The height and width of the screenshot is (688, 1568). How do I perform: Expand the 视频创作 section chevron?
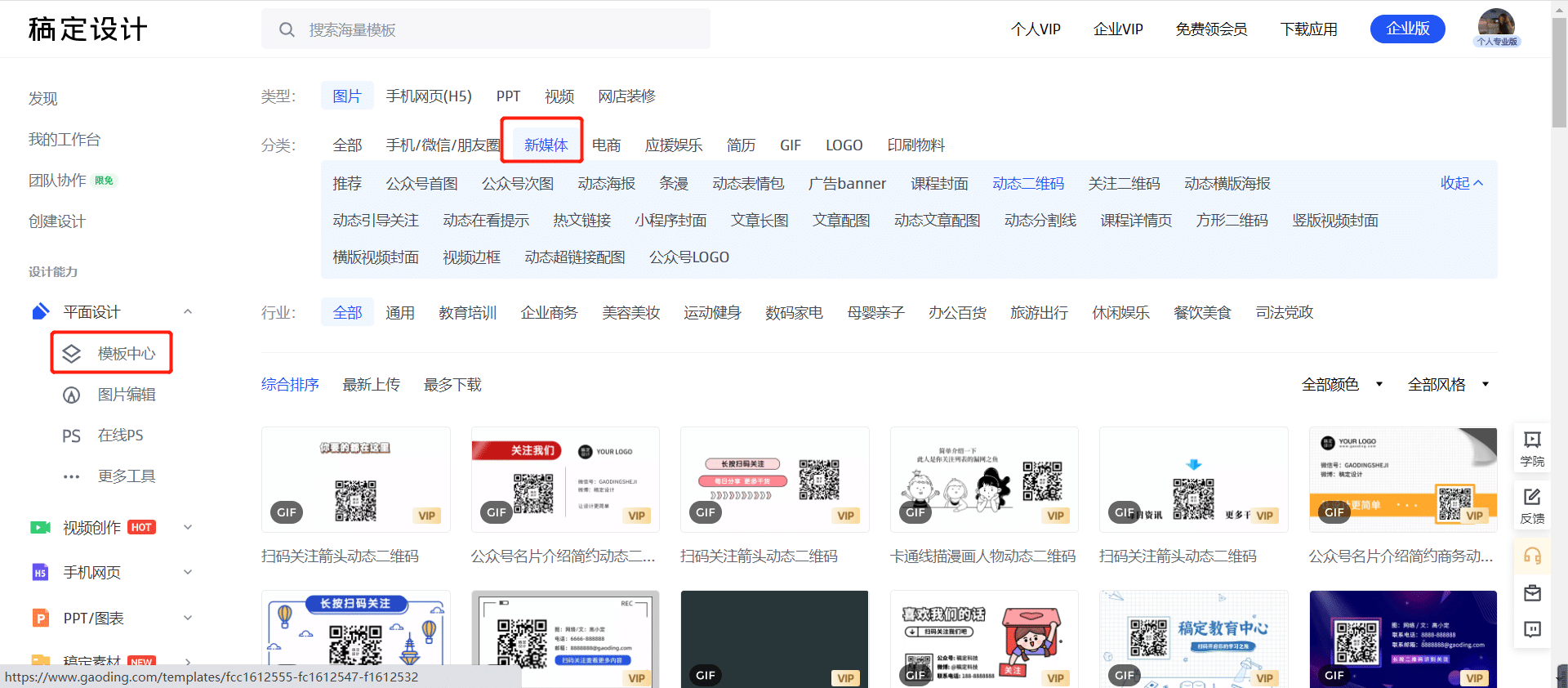(x=188, y=527)
